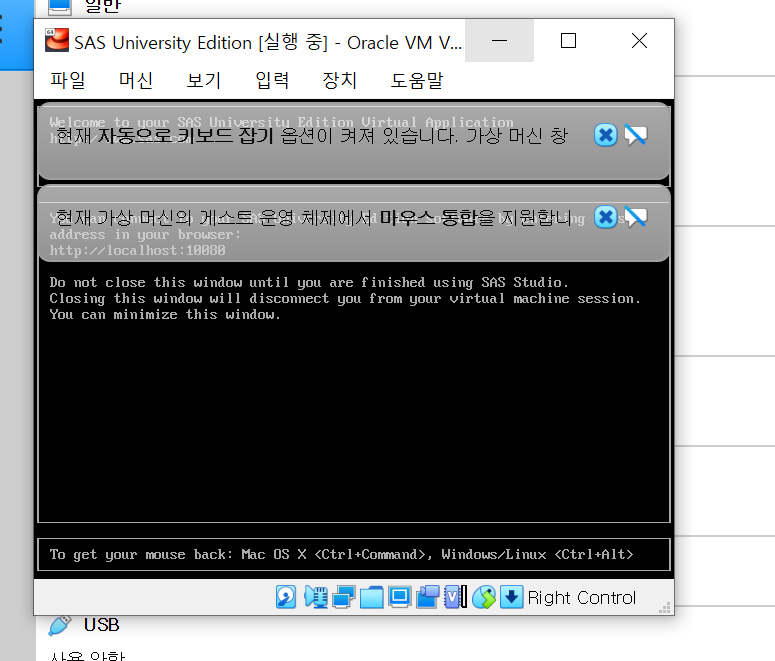The width and height of the screenshot is (775, 661).
Task: Dismiss the keyboard auto-capture notification
Action: 605,135
